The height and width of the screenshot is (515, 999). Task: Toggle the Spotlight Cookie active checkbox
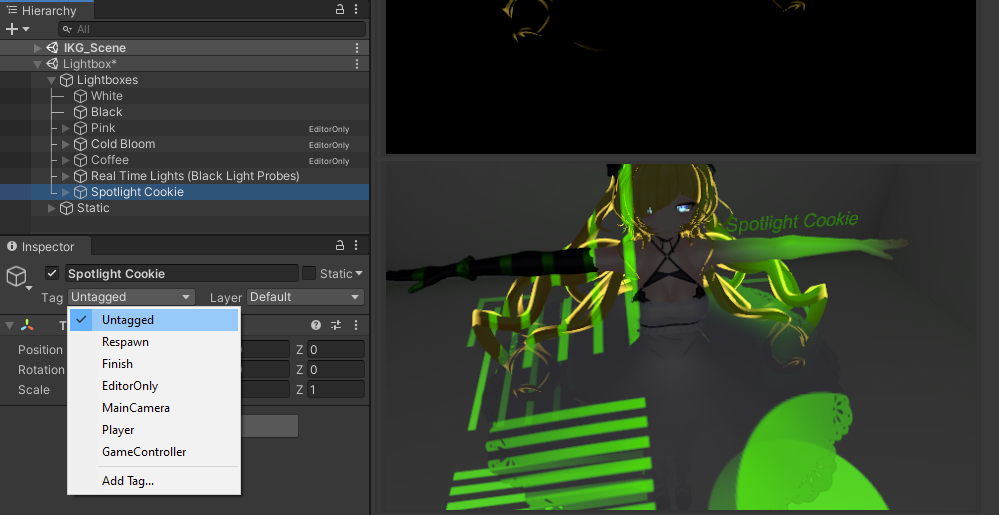pyautogui.click(x=52, y=273)
